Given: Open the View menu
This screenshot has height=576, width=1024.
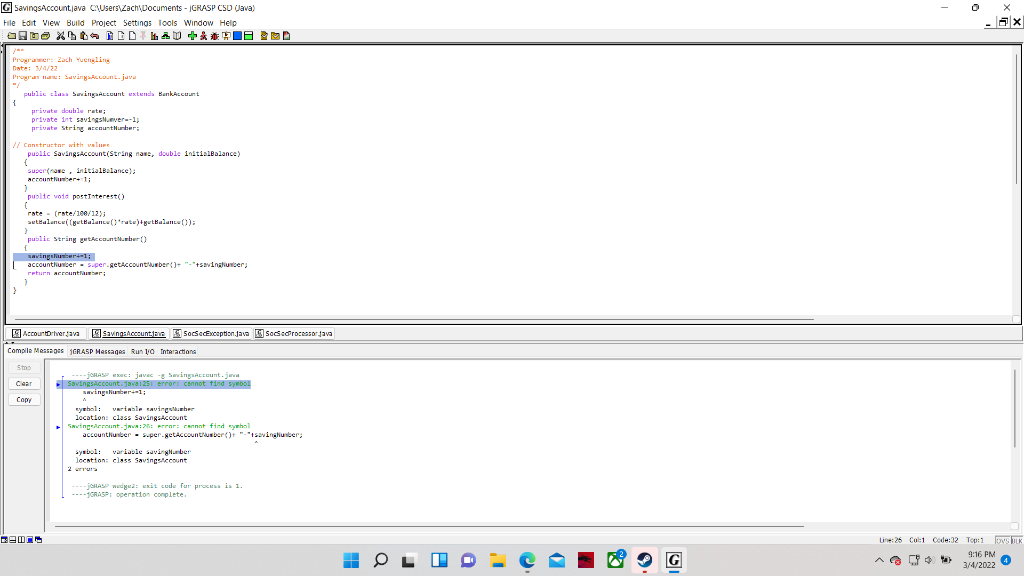Looking at the screenshot, I should click(51, 23).
